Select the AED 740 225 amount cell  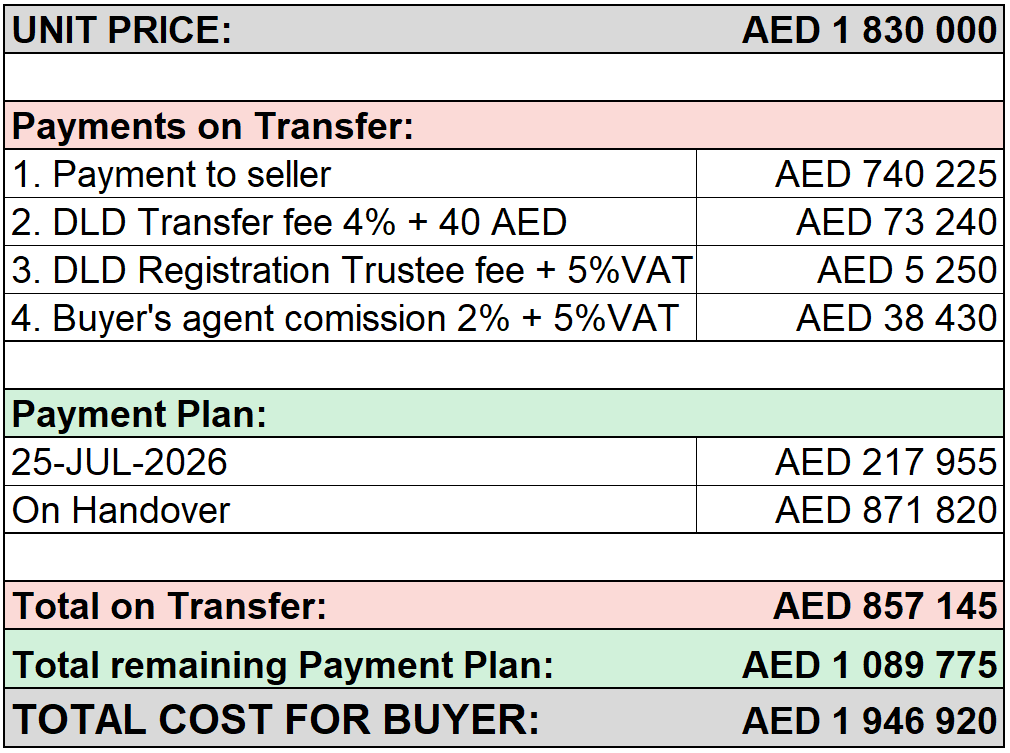coord(850,174)
